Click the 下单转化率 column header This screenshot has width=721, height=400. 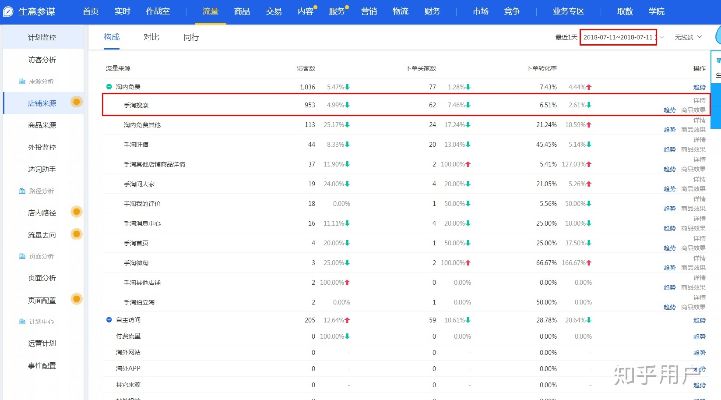pos(542,68)
